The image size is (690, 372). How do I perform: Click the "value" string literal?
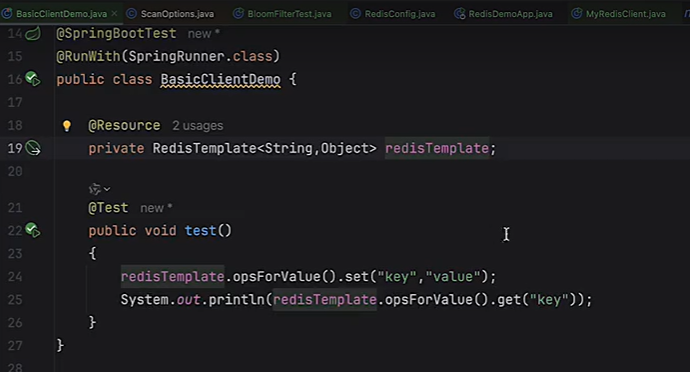tap(452, 276)
